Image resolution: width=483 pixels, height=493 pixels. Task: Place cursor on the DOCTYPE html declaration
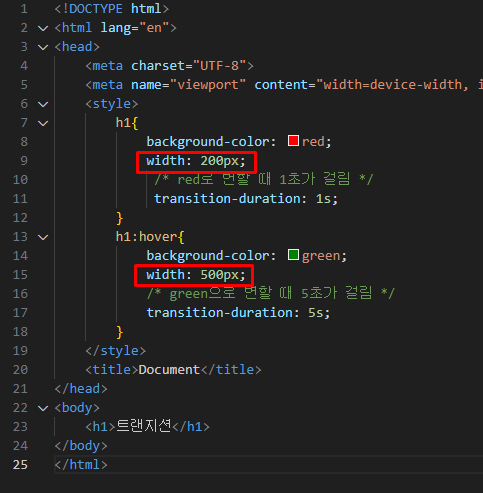[x=112, y=9]
